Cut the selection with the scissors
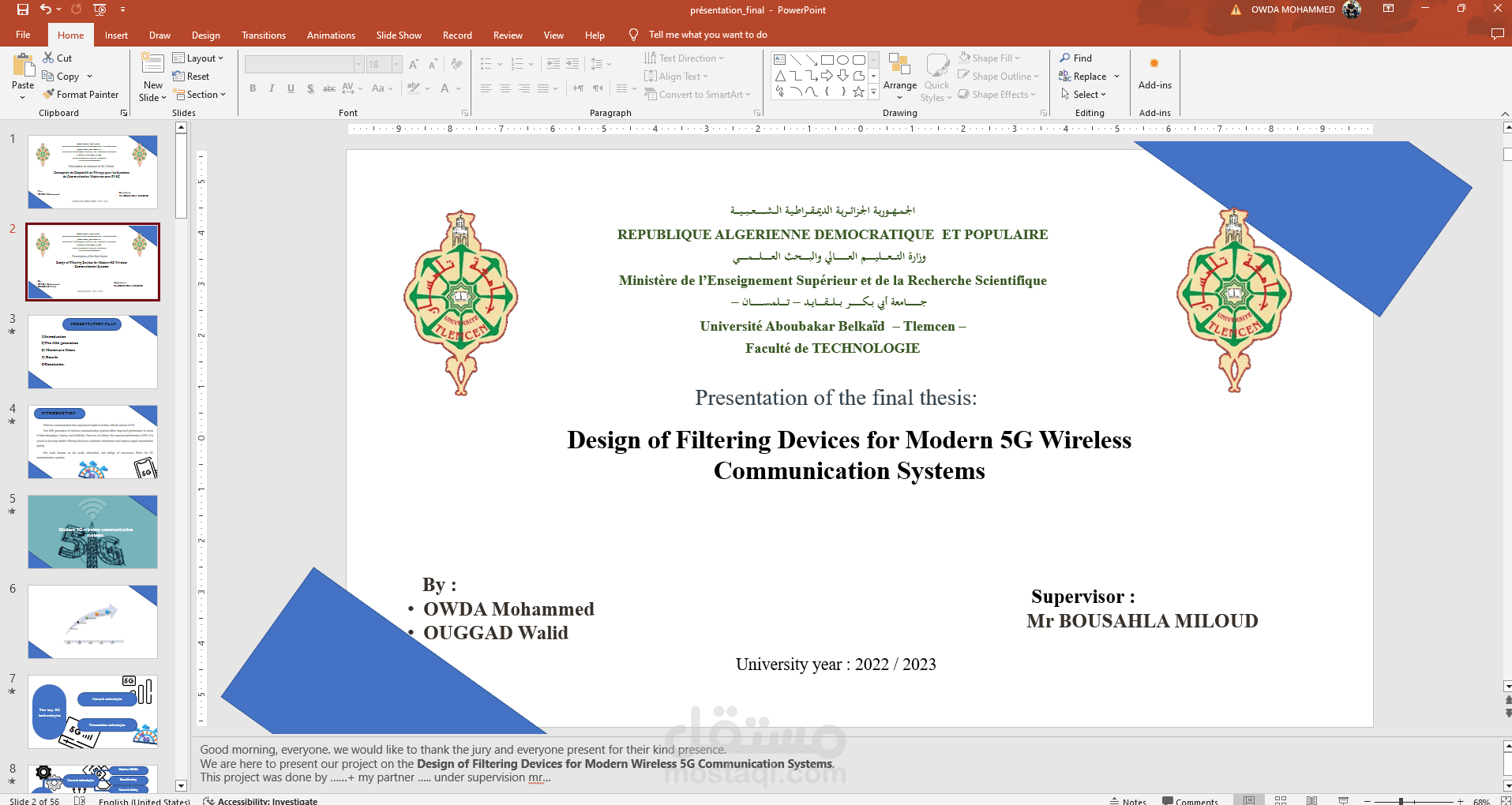This screenshot has height=805, width=1512. coord(57,58)
